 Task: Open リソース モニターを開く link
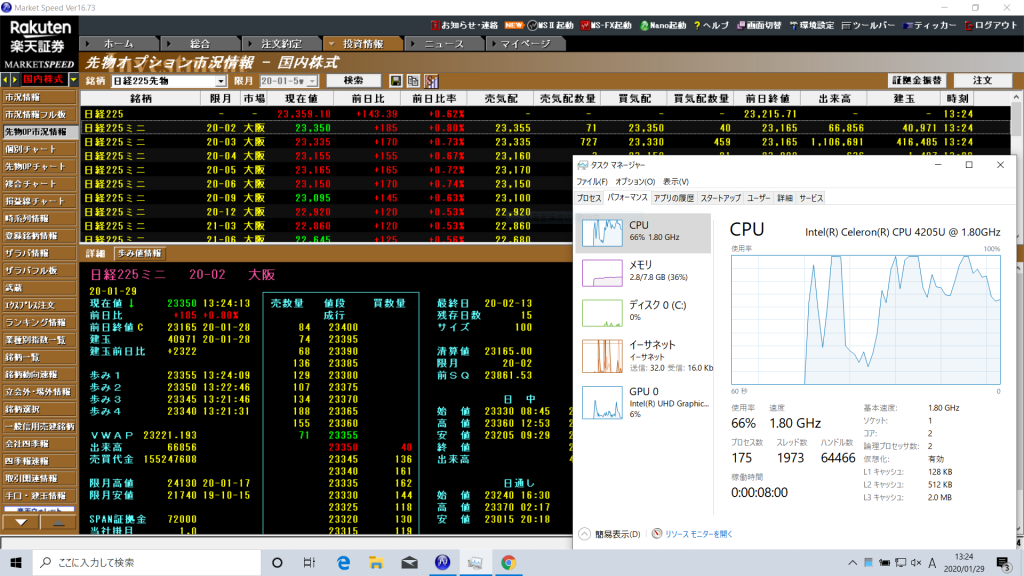[x=698, y=534]
